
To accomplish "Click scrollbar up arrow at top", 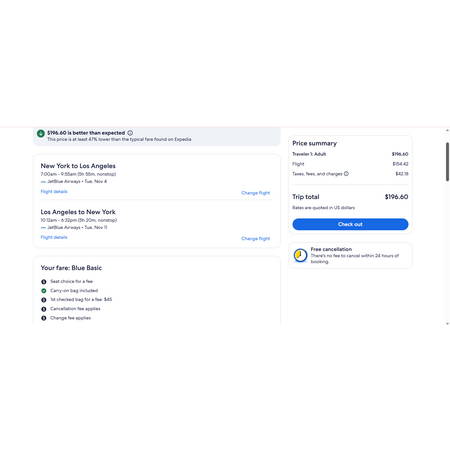I will [447, 130].
